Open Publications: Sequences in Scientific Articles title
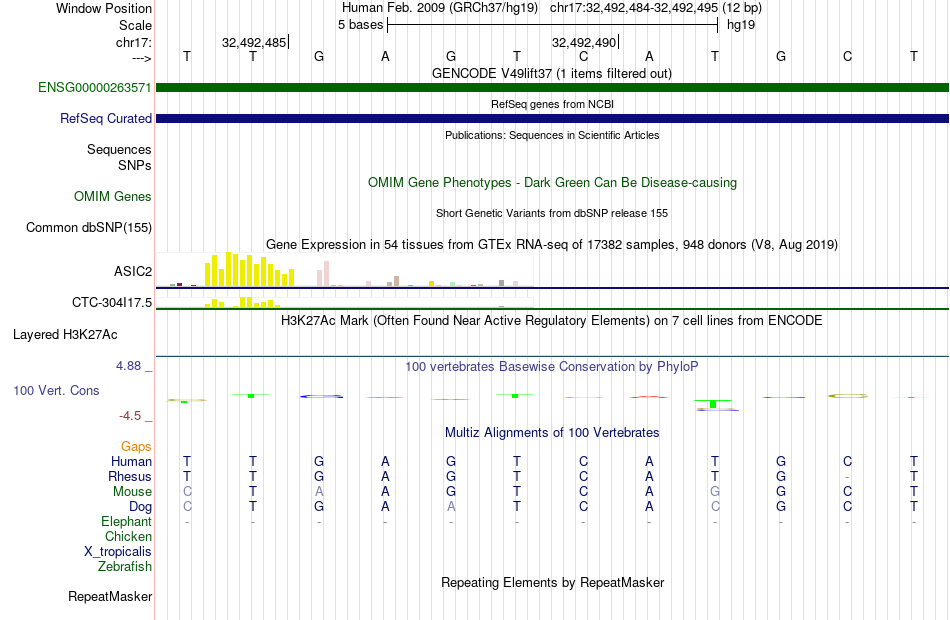950x620 pixels. pos(552,135)
